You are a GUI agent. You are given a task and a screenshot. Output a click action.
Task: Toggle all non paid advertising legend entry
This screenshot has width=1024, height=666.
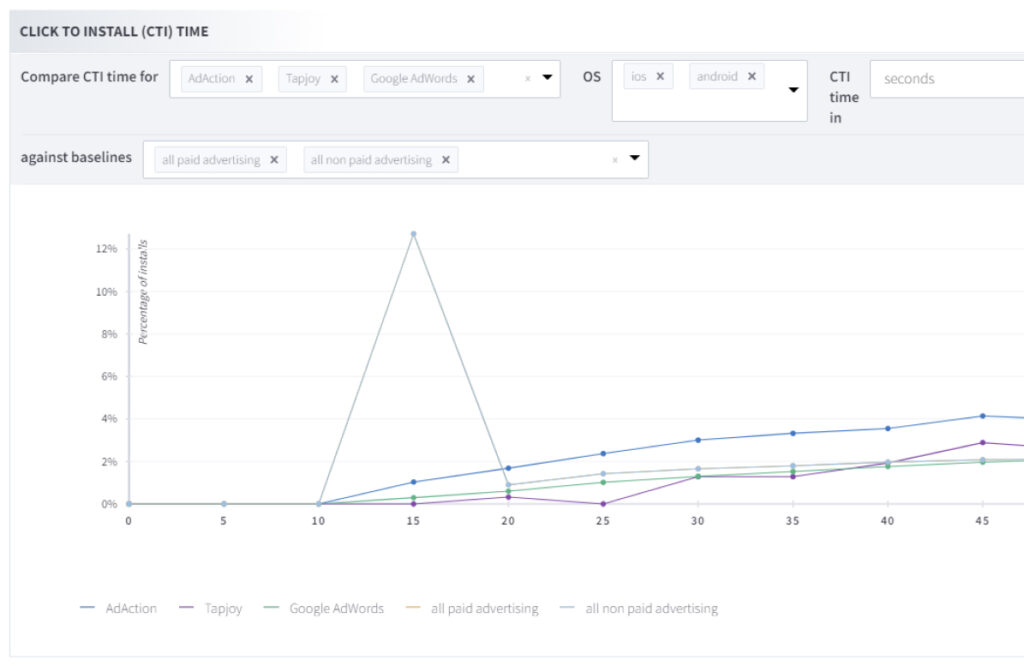[x=639, y=609]
